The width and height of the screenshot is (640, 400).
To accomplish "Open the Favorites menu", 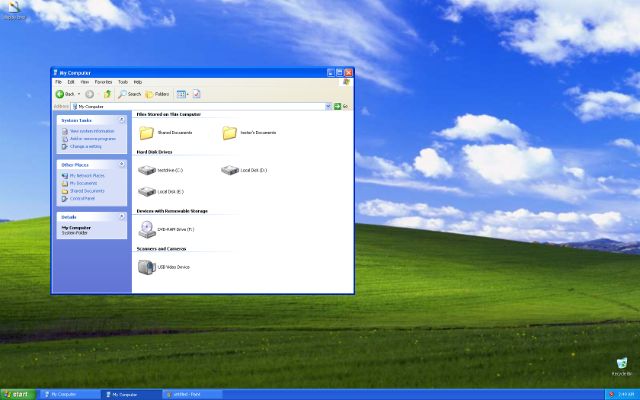I will point(103,82).
